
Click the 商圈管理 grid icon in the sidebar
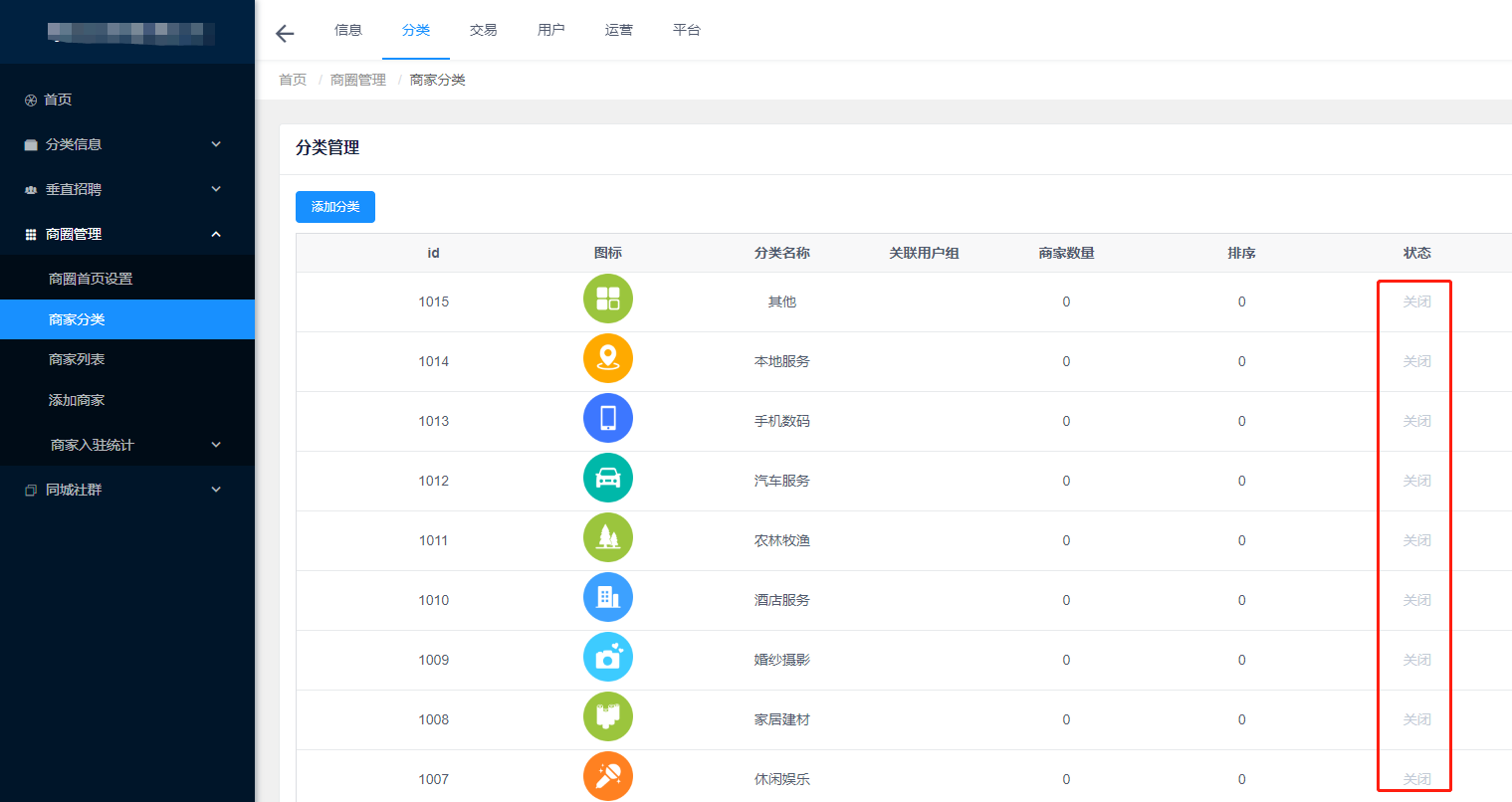point(31,235)
